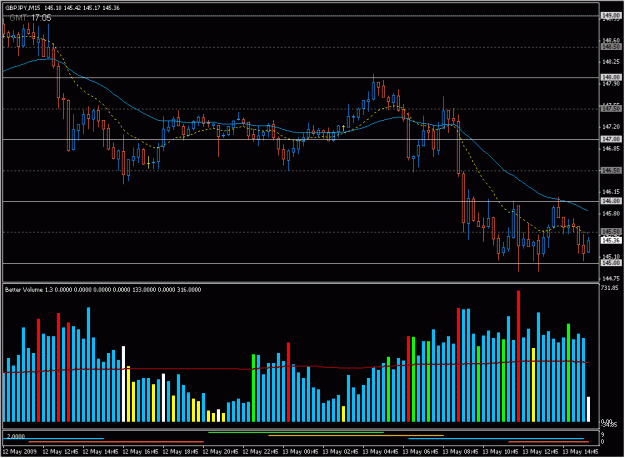Click the 146.50 level price tag
625x458 pixels.
[611, 170]
